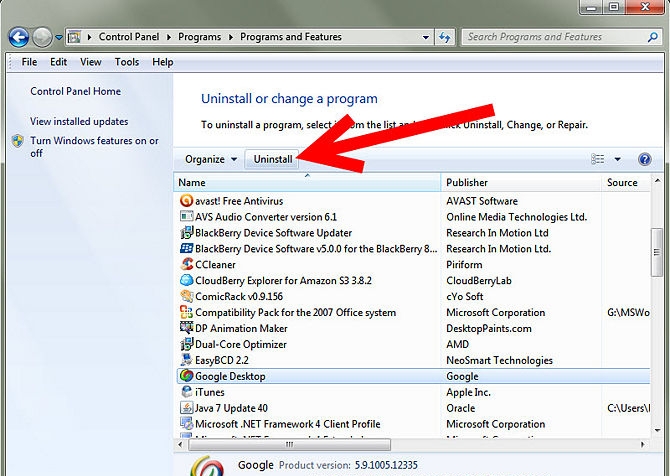Screen dimensions: 670x476
Task: Click the vertical scrollbar thumb
Action: (657, 252)
